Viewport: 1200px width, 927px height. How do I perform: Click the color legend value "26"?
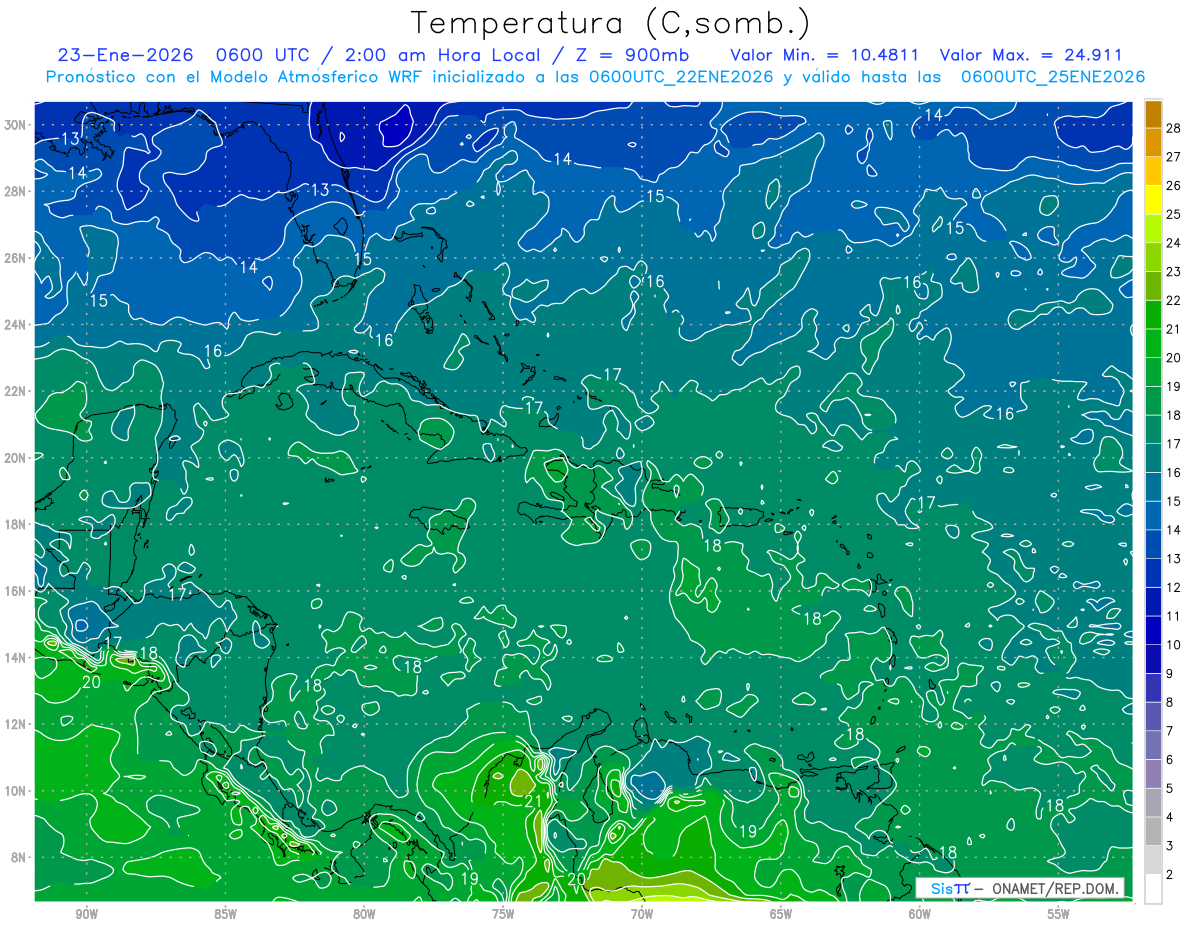point(1174,186)
